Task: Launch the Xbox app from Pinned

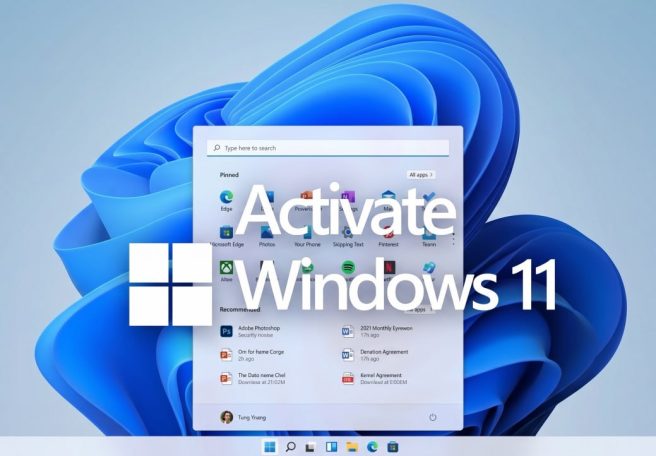Action: (226, 271)
